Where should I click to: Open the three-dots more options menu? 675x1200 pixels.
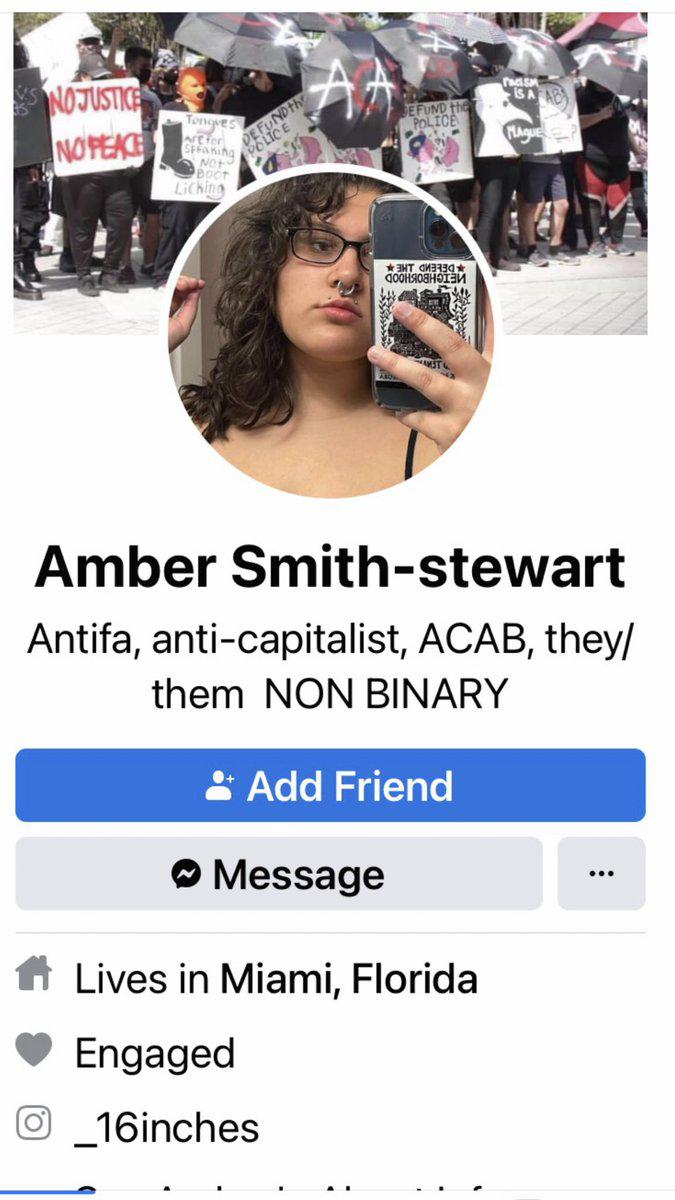(601, 874)
